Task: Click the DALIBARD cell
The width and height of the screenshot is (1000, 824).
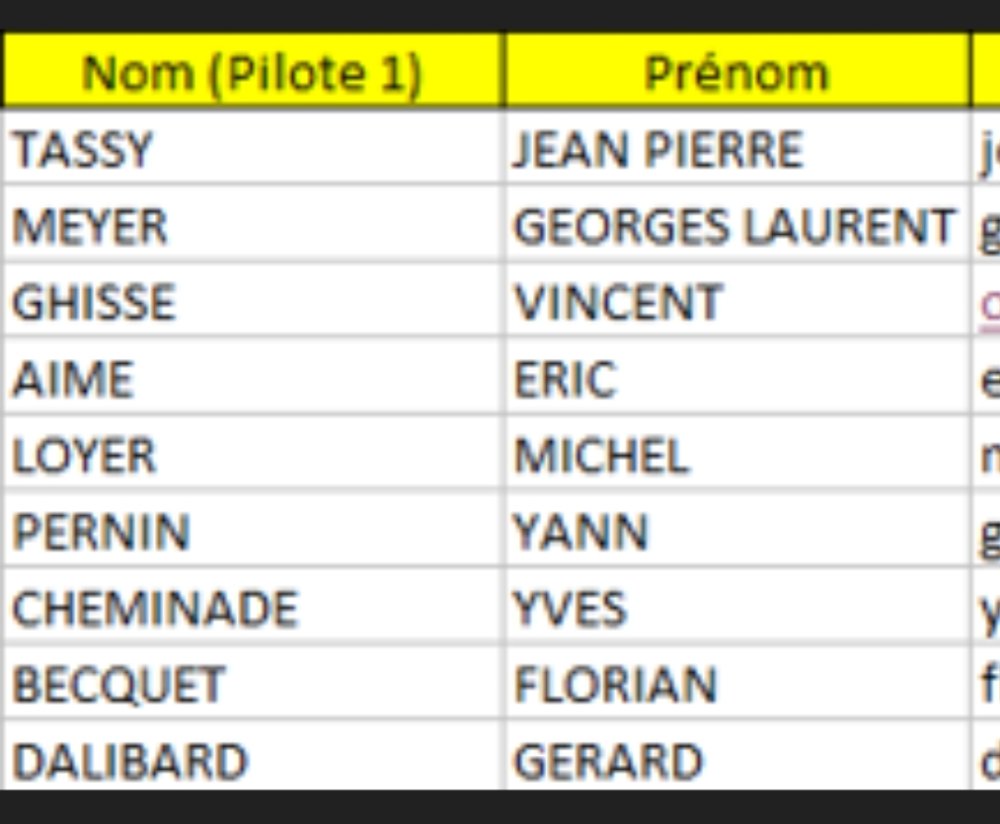Action: 252,760
